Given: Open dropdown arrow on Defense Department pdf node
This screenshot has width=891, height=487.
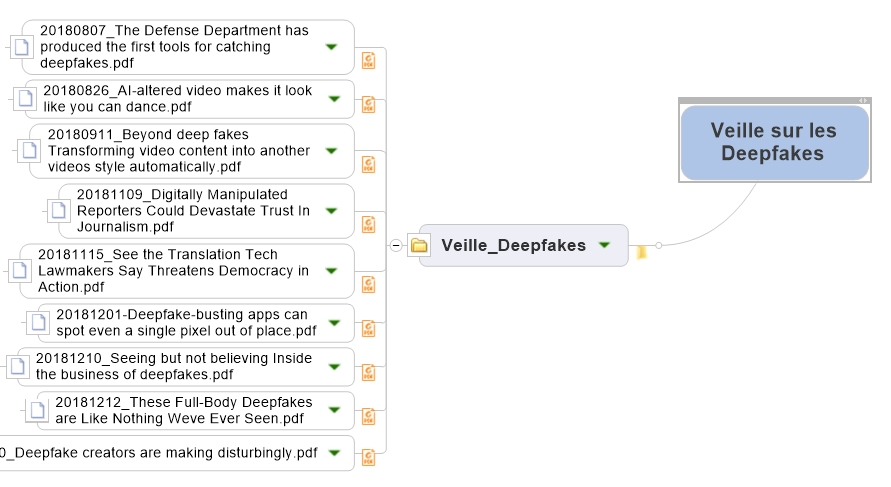Looking at the screenshot, I should 331,47.
